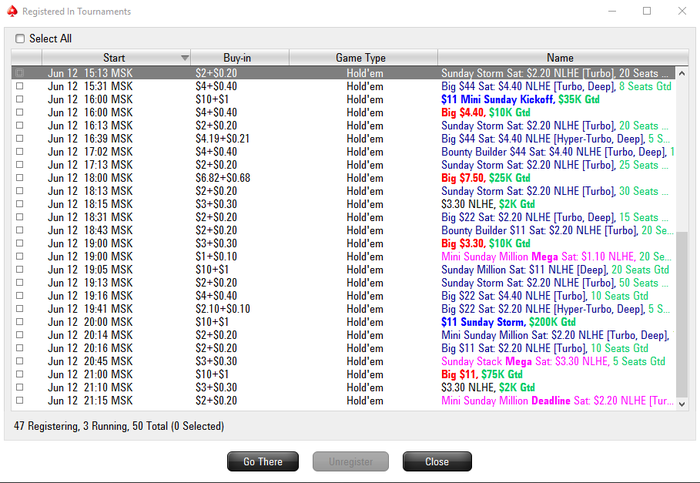Screen dimensions: 700x483
Task: Check the Select All checkbox
Action: 20,39
